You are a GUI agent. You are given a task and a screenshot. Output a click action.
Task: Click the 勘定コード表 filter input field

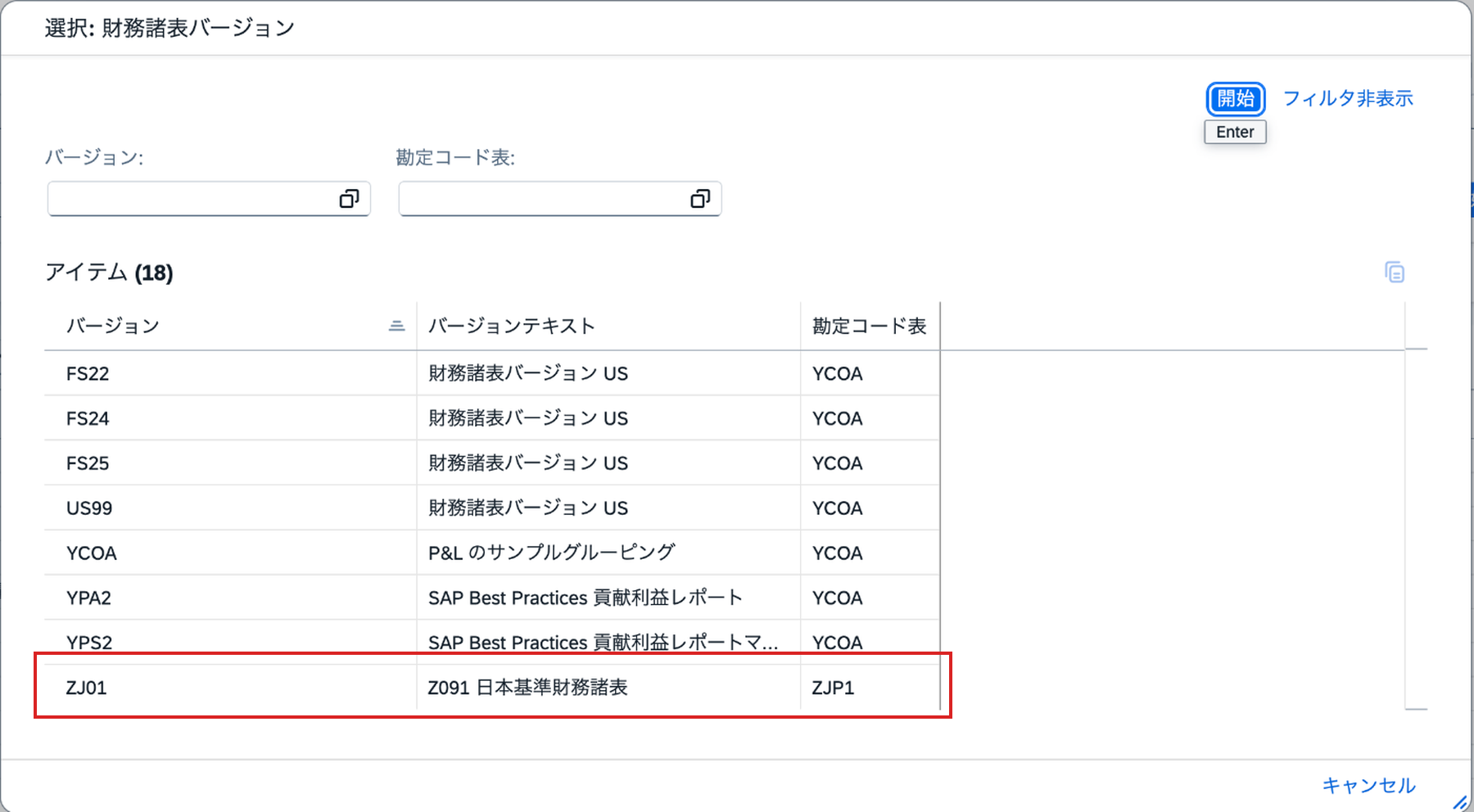(x=560, y=199)
